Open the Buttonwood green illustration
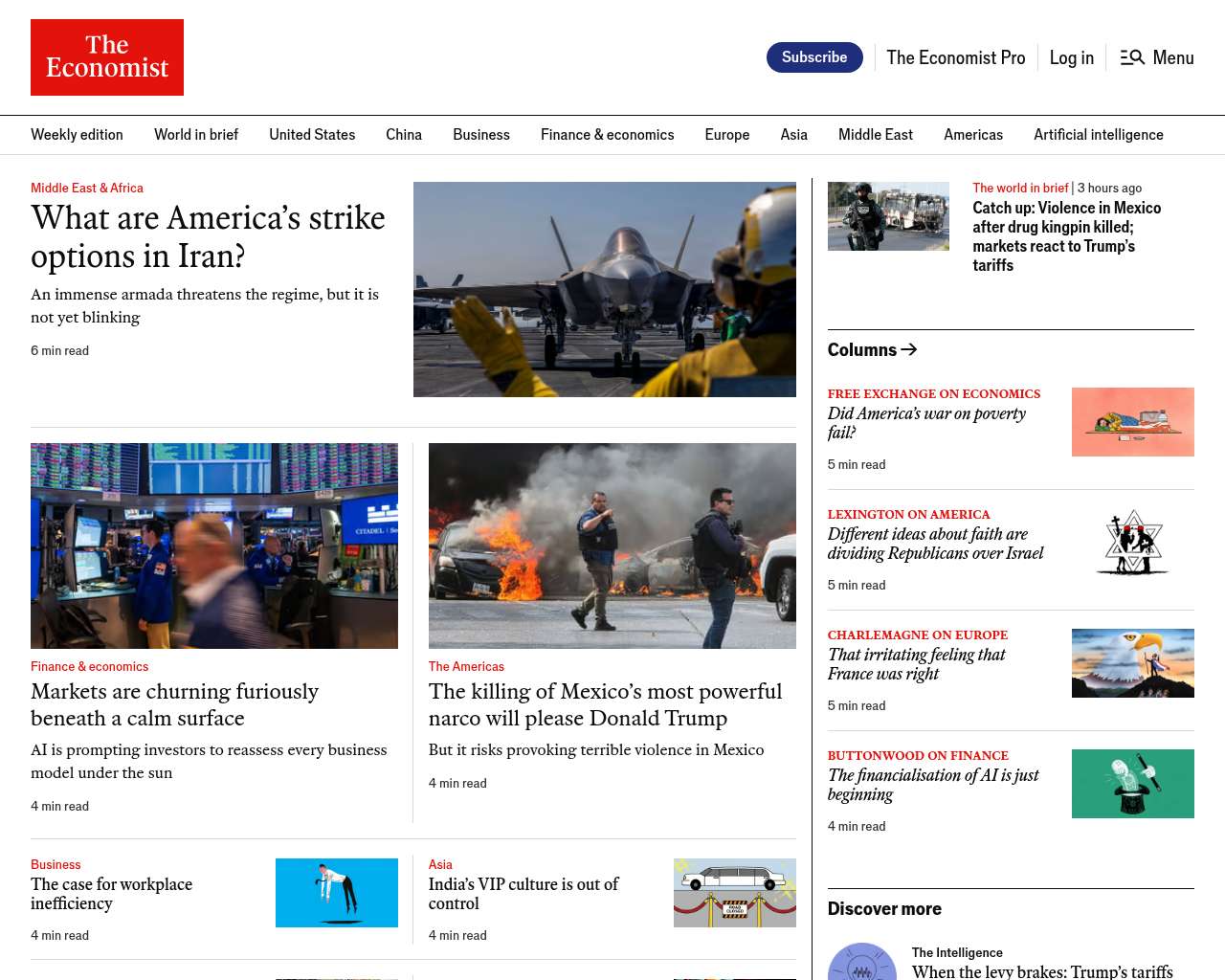This screenshot has height=980, width=1225. (1132, 784)
